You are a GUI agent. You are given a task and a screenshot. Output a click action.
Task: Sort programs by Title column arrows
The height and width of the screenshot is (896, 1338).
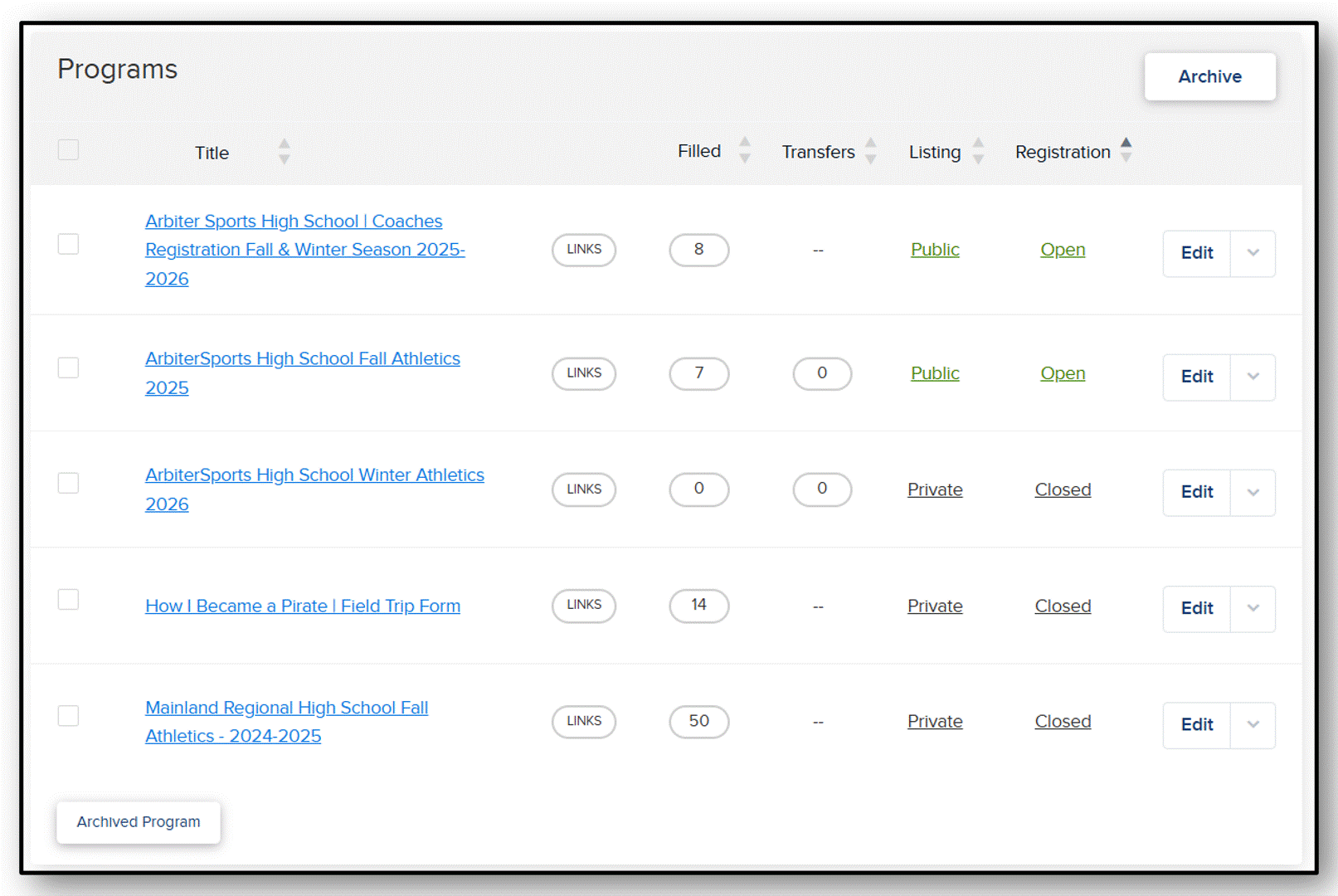(285, 152)
